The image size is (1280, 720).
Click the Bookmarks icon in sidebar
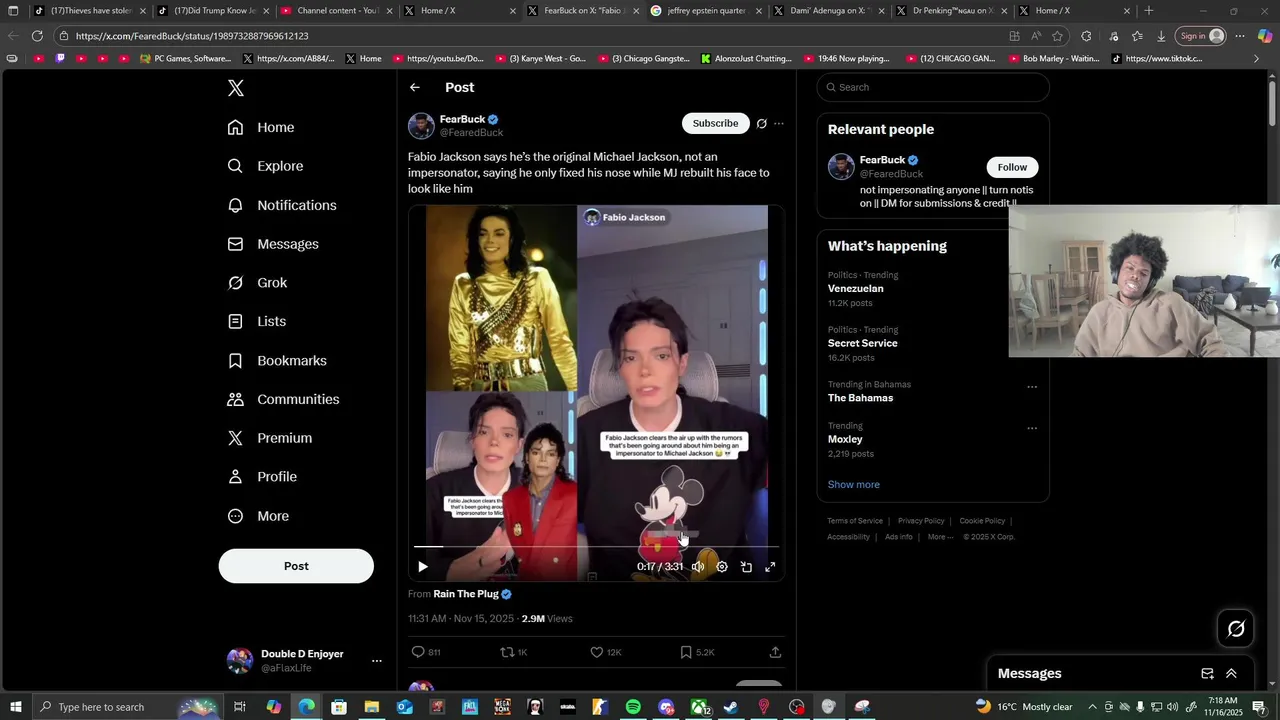click(235, 360)
